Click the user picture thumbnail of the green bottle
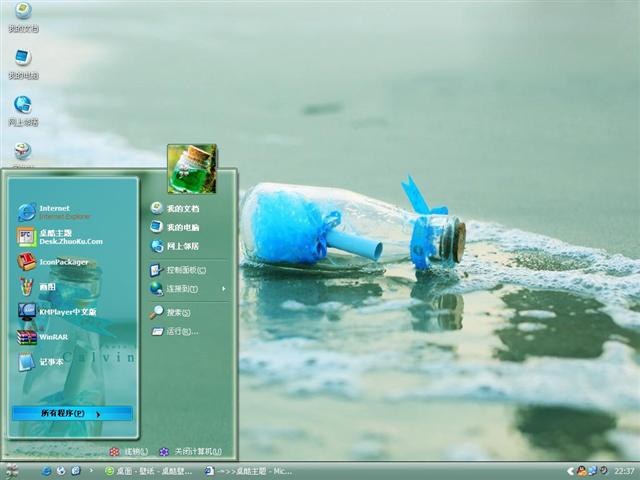 192,169
